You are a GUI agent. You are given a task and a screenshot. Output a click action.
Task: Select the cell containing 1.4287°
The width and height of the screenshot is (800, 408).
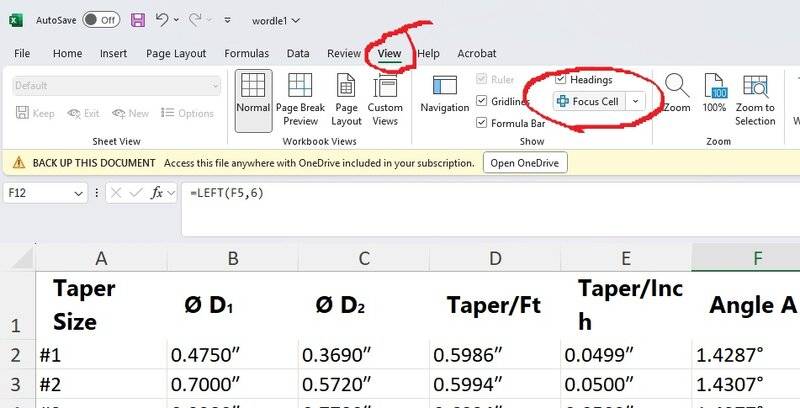[x=746, y=355]
